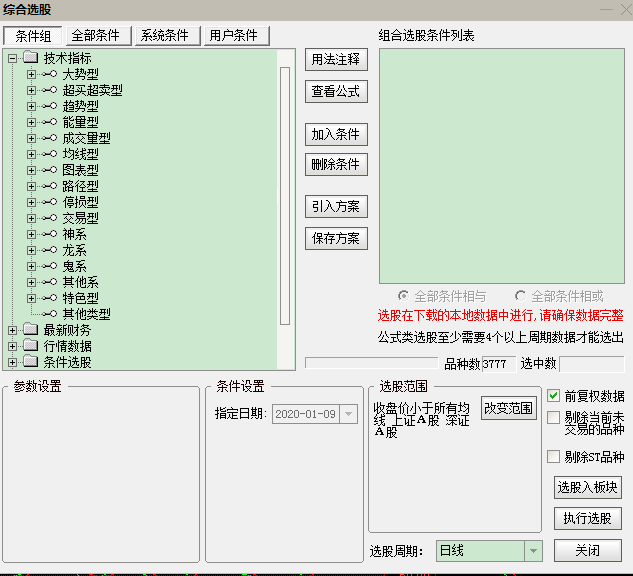Open the 指定日期 date dropdown
This screenshot has height=576, width=633.
click(348, 414)
